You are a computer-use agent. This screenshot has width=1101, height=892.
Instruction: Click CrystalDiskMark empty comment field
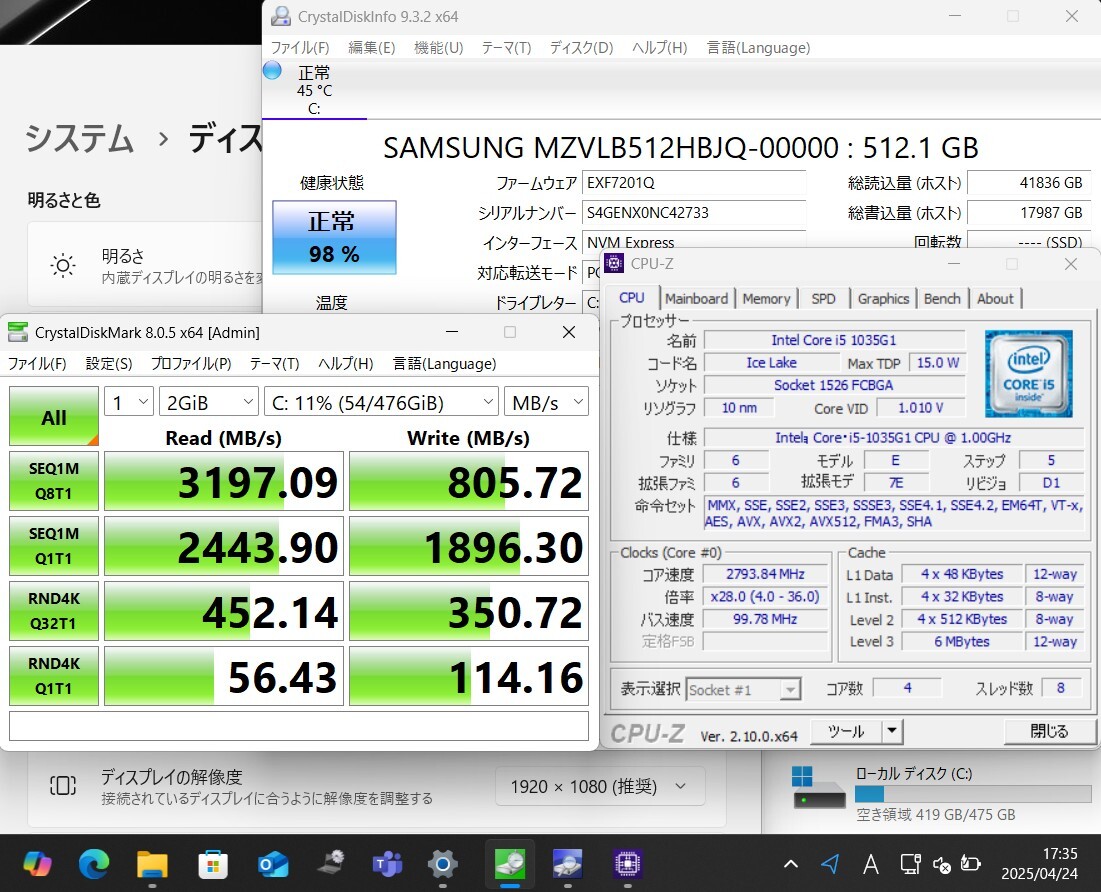point(299,726)
